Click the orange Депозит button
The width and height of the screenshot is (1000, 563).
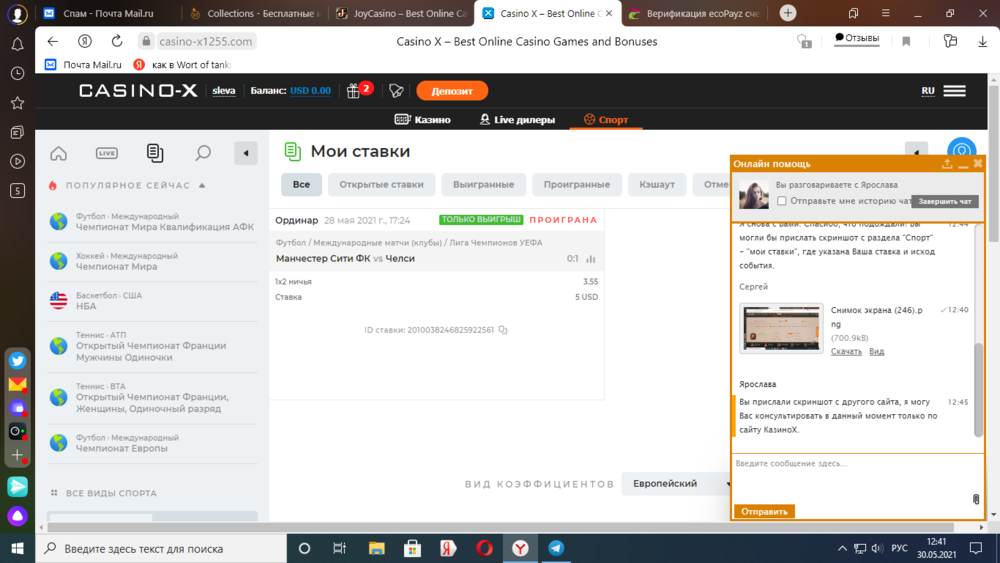pos(452,91)
